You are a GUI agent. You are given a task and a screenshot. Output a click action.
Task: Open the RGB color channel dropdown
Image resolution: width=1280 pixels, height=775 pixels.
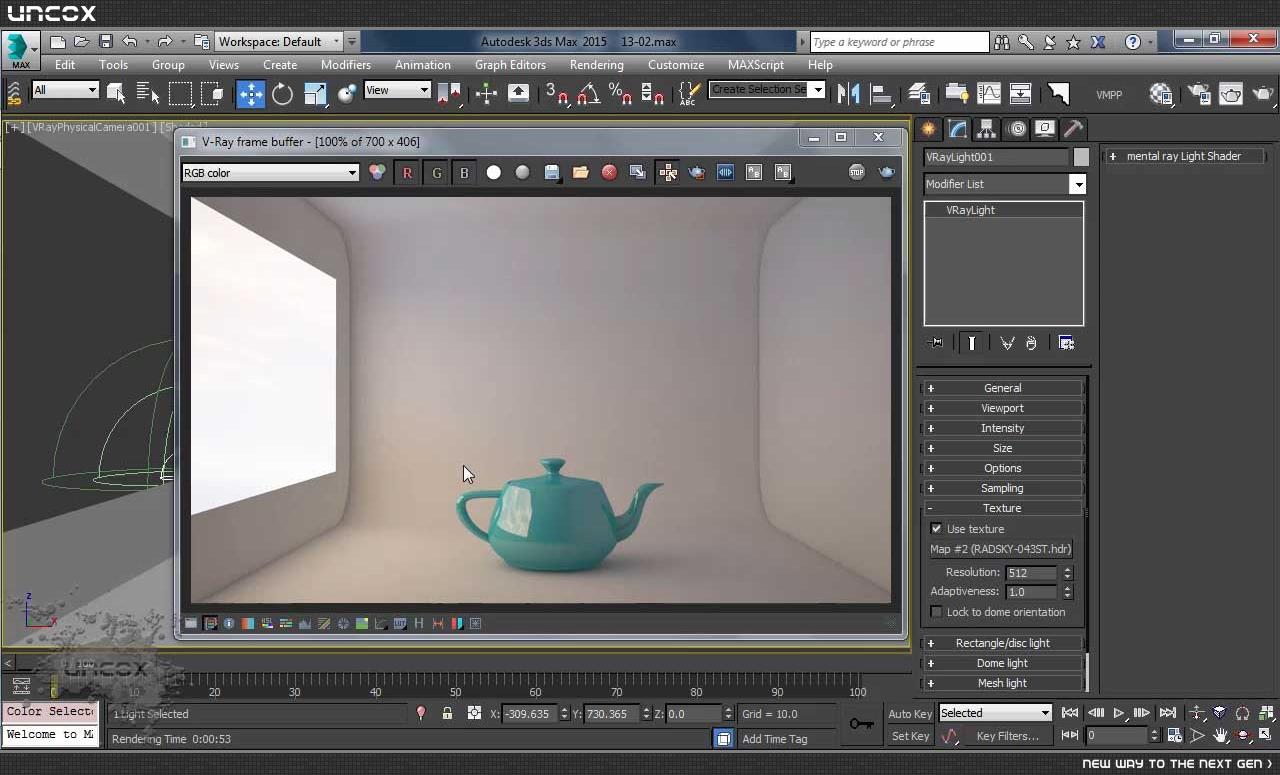(270, 173)
